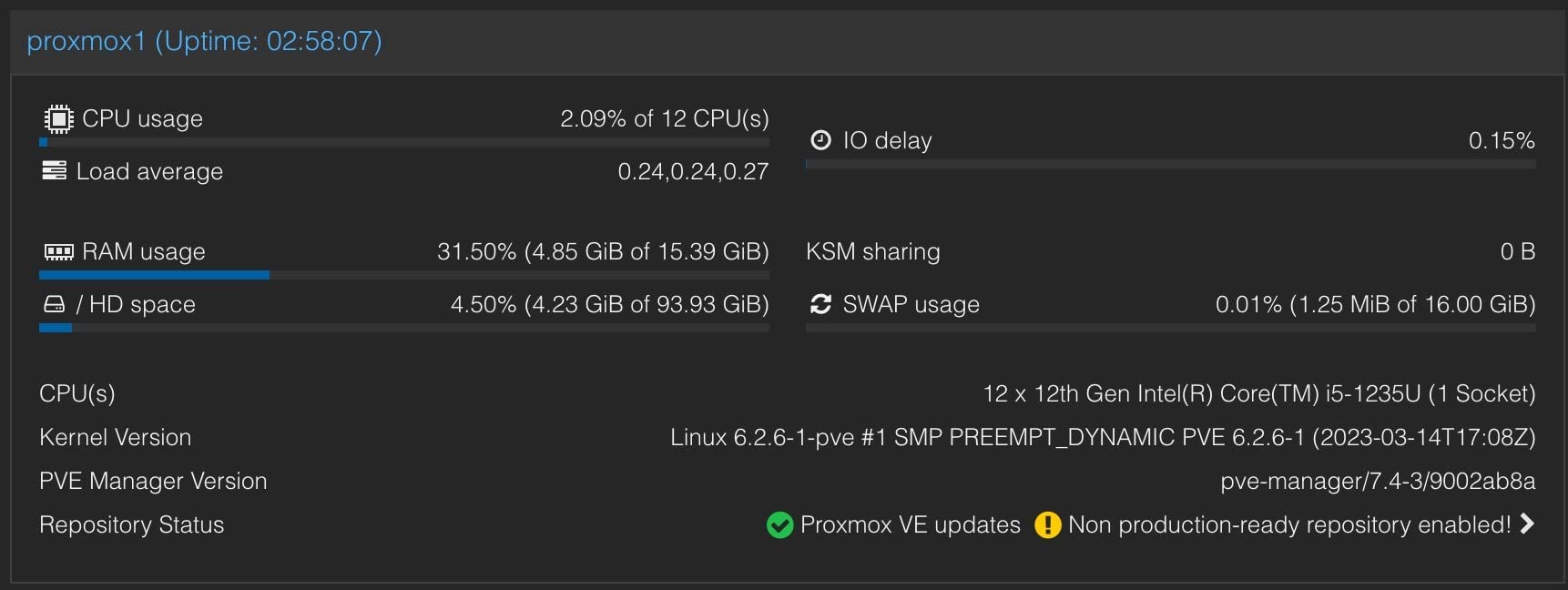Select the Kernel Version value text
The image size is (1568, 590).
(x=1102, y=438)
